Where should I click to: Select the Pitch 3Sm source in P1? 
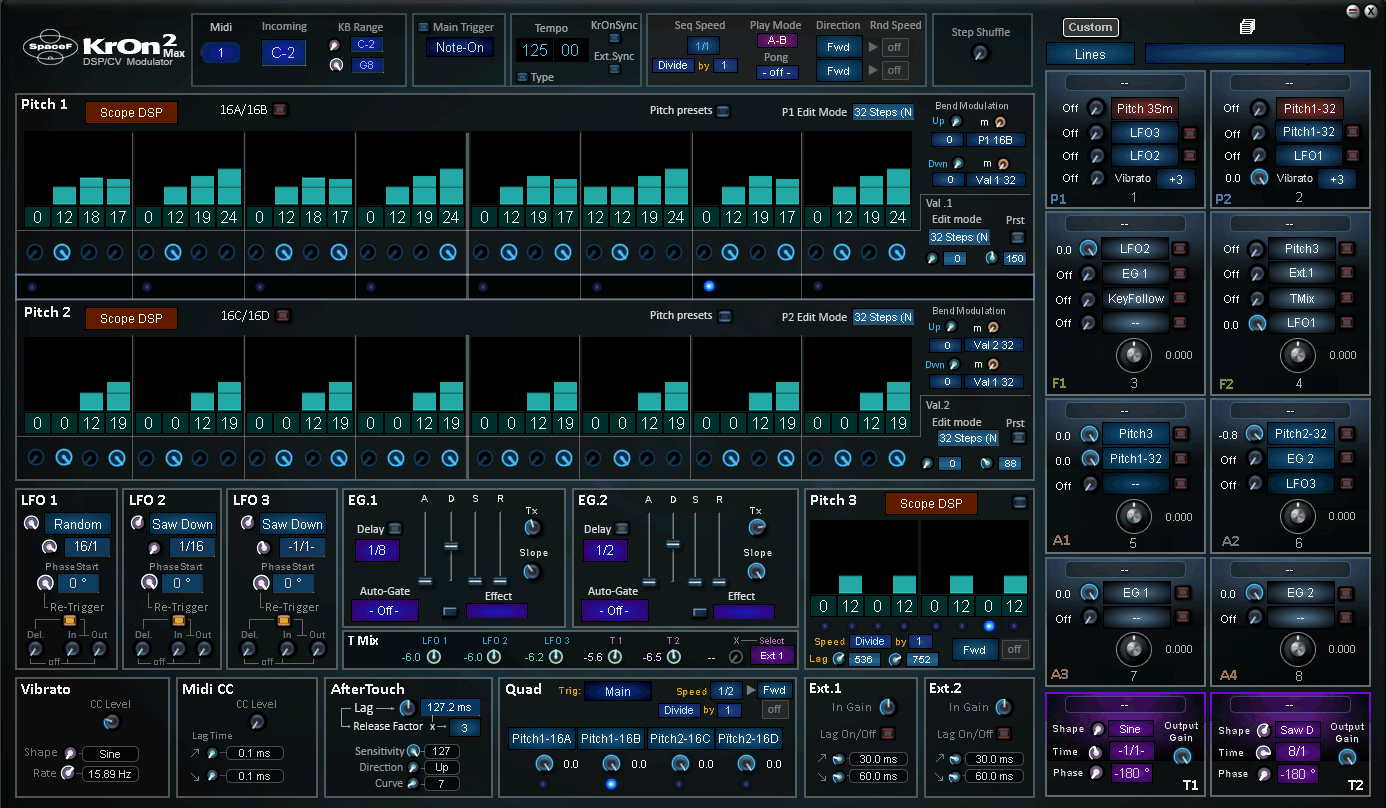[1145, 108]
